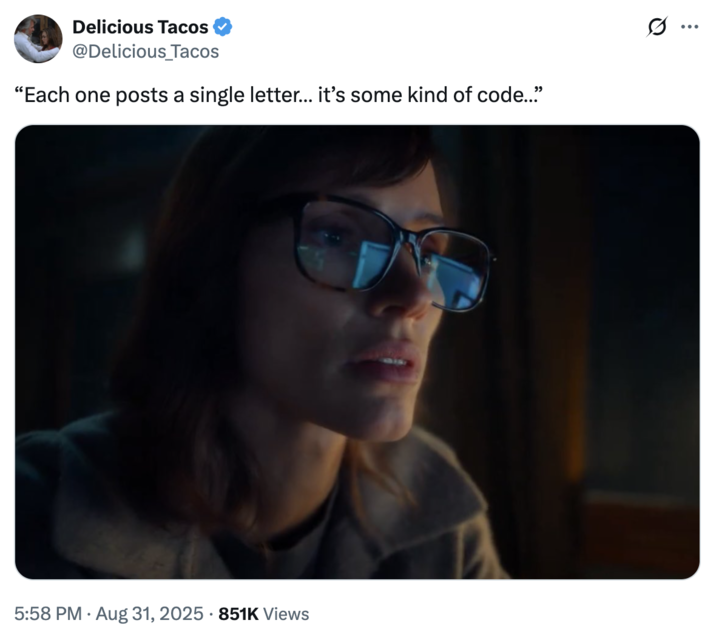This screenshot has height=640, width=716.
Task: Open the @Delicious_Tacos handle link
Action: [146, 51]
